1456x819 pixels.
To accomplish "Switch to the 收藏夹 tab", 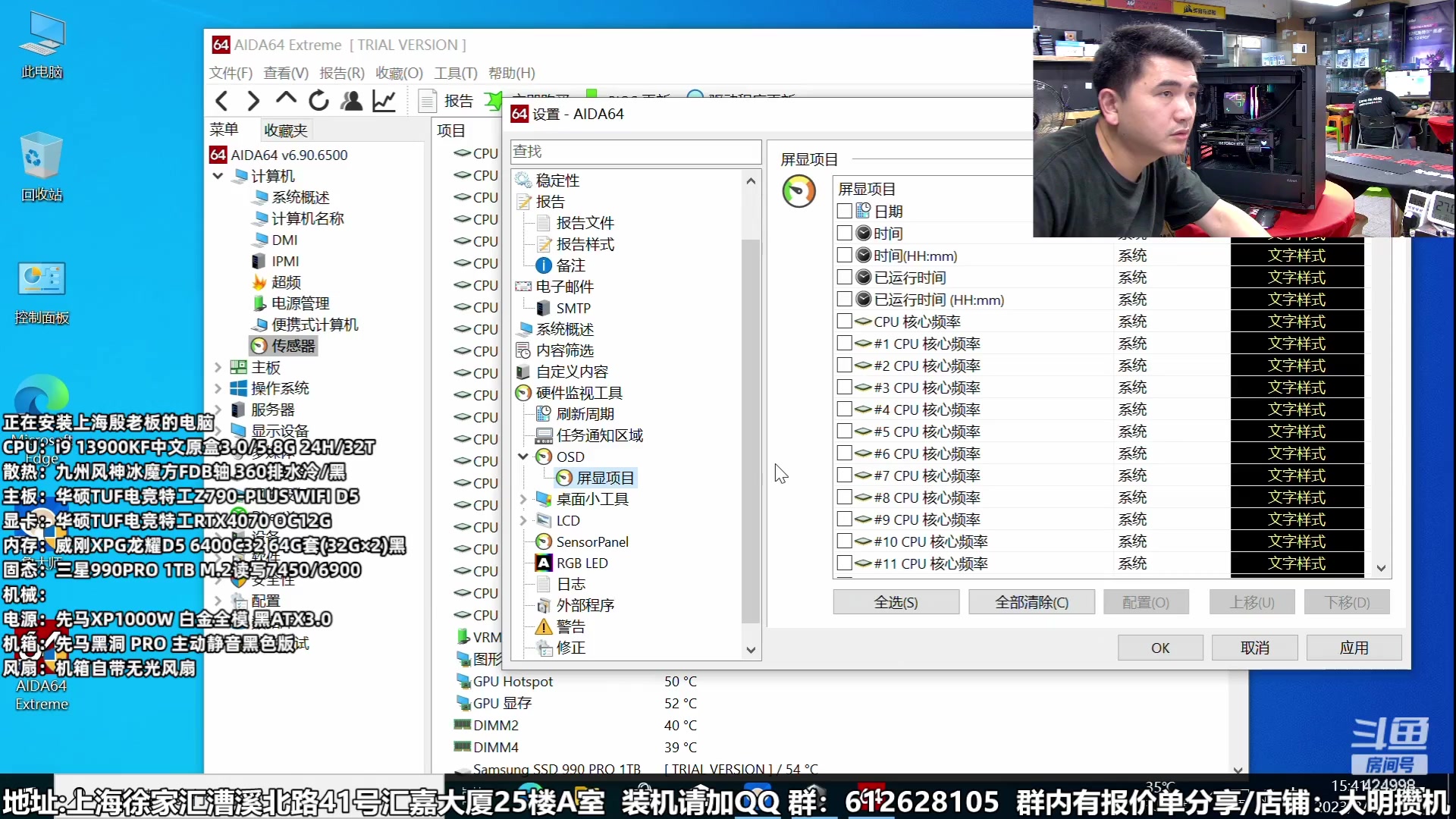I will coord(285,130).
